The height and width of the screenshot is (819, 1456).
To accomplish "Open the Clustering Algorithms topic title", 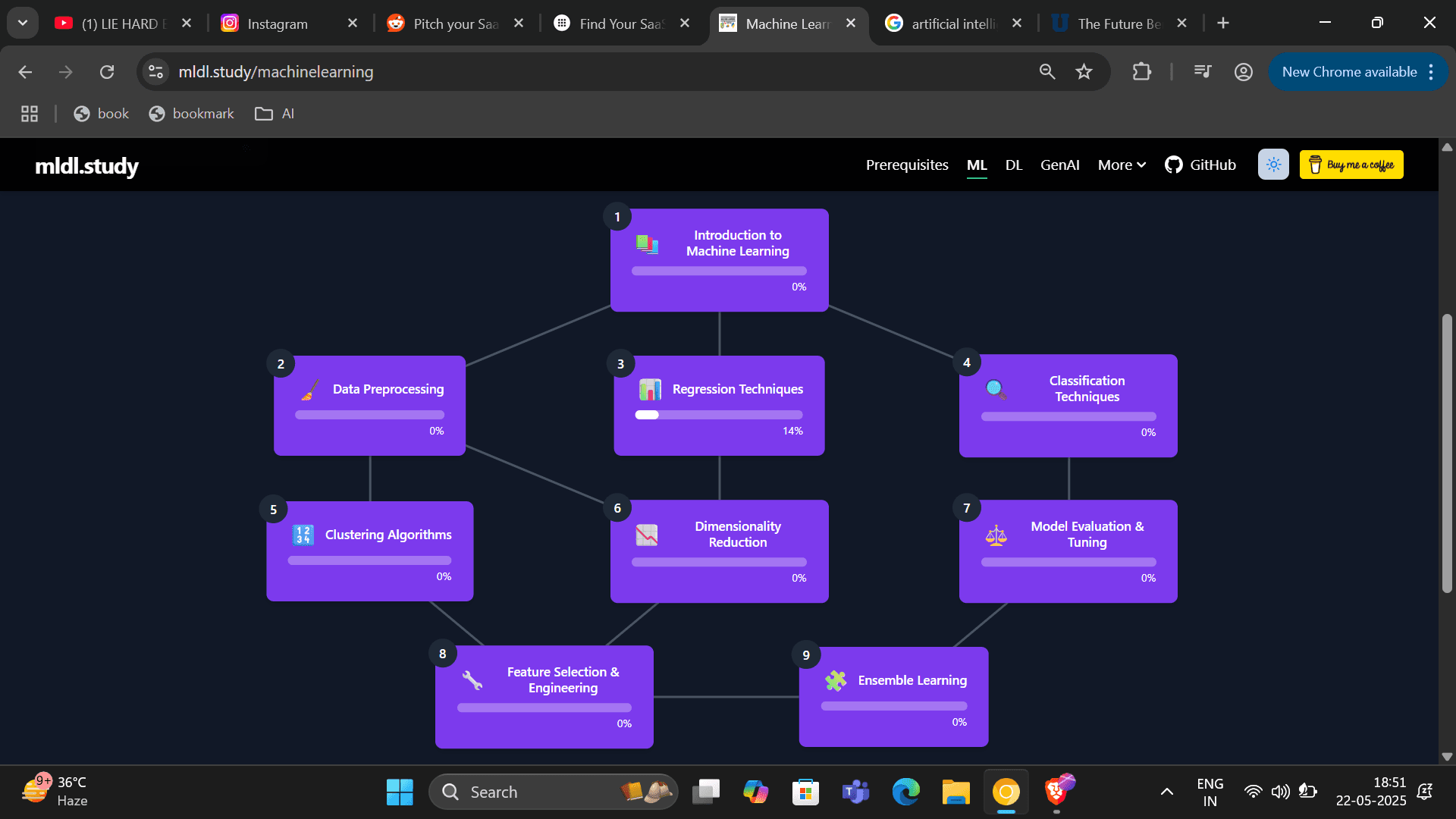I will 388,535.
